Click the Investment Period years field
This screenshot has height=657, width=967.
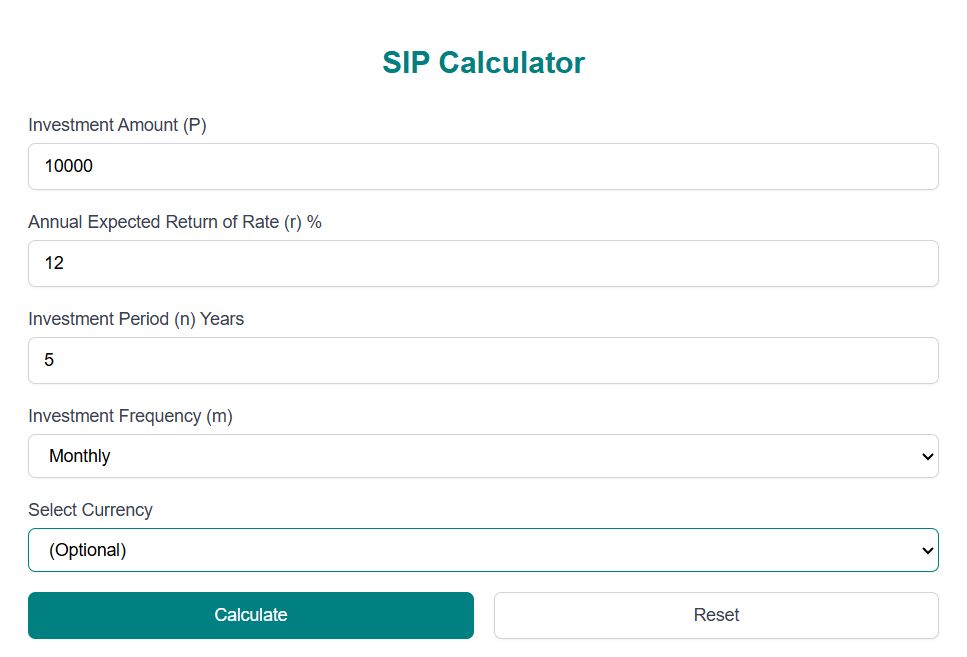click(483, 360)
